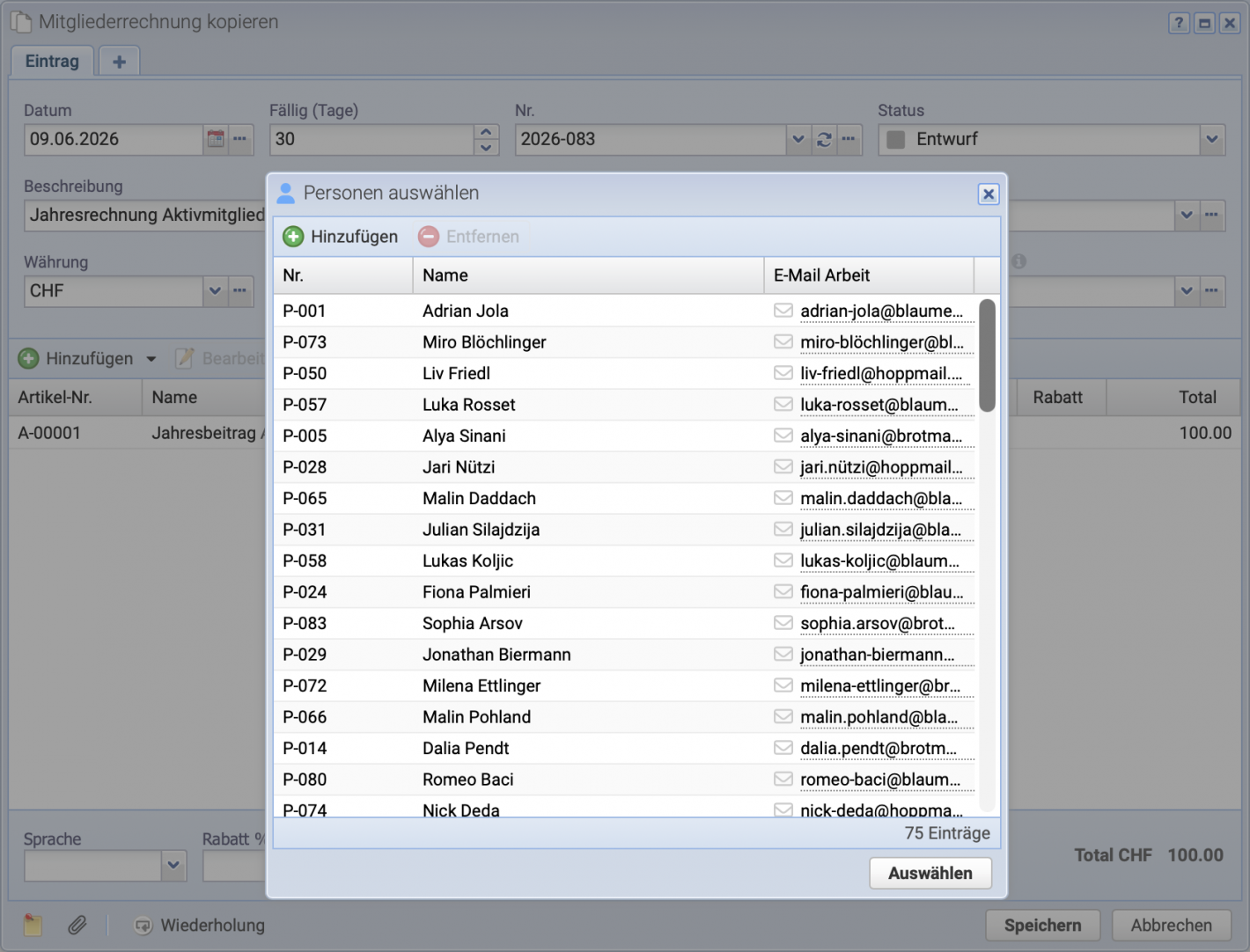Select person row Malin Daddach

pos(624,498)
